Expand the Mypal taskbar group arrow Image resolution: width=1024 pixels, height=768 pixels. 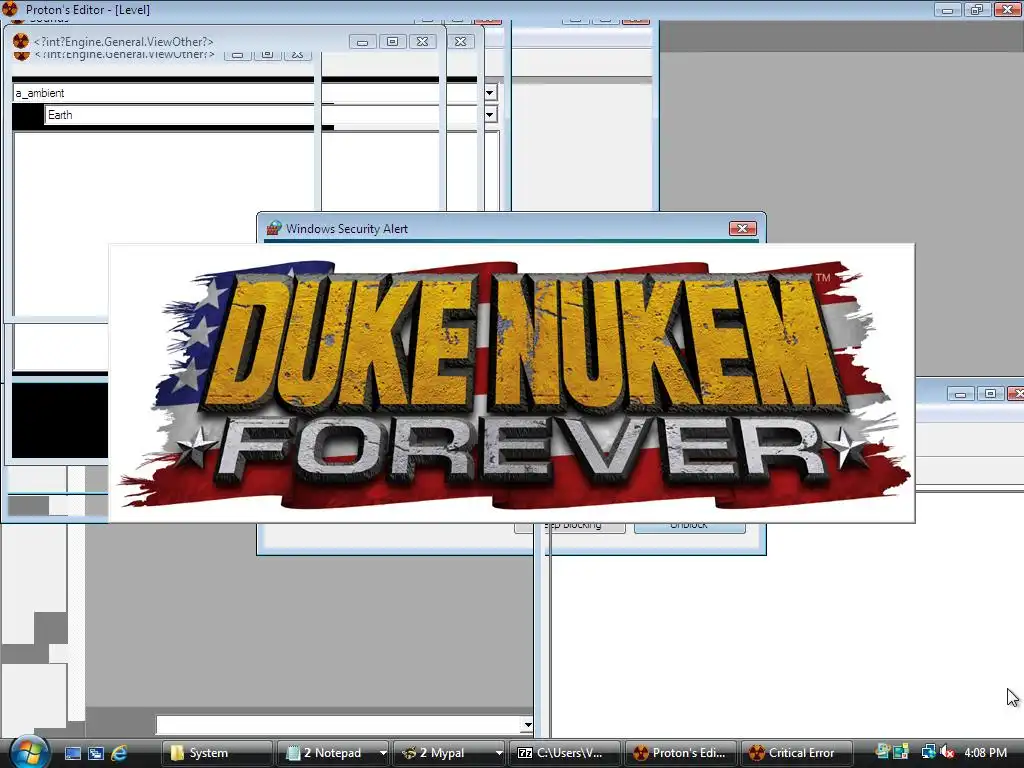pos(498,753)
